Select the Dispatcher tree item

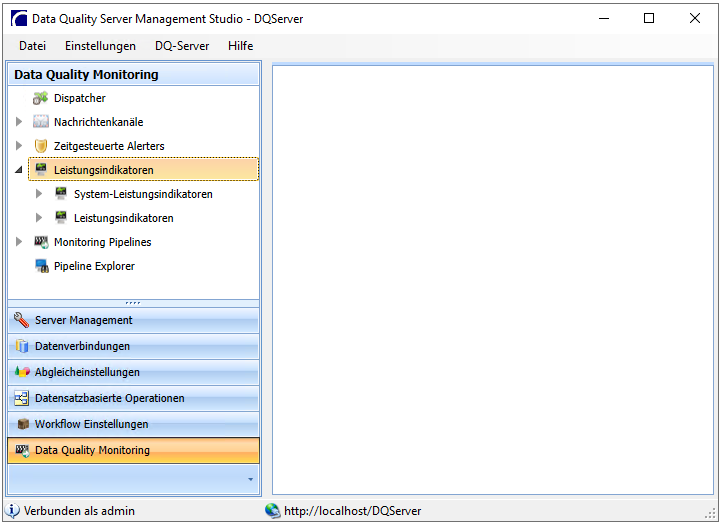pos(79,98)
